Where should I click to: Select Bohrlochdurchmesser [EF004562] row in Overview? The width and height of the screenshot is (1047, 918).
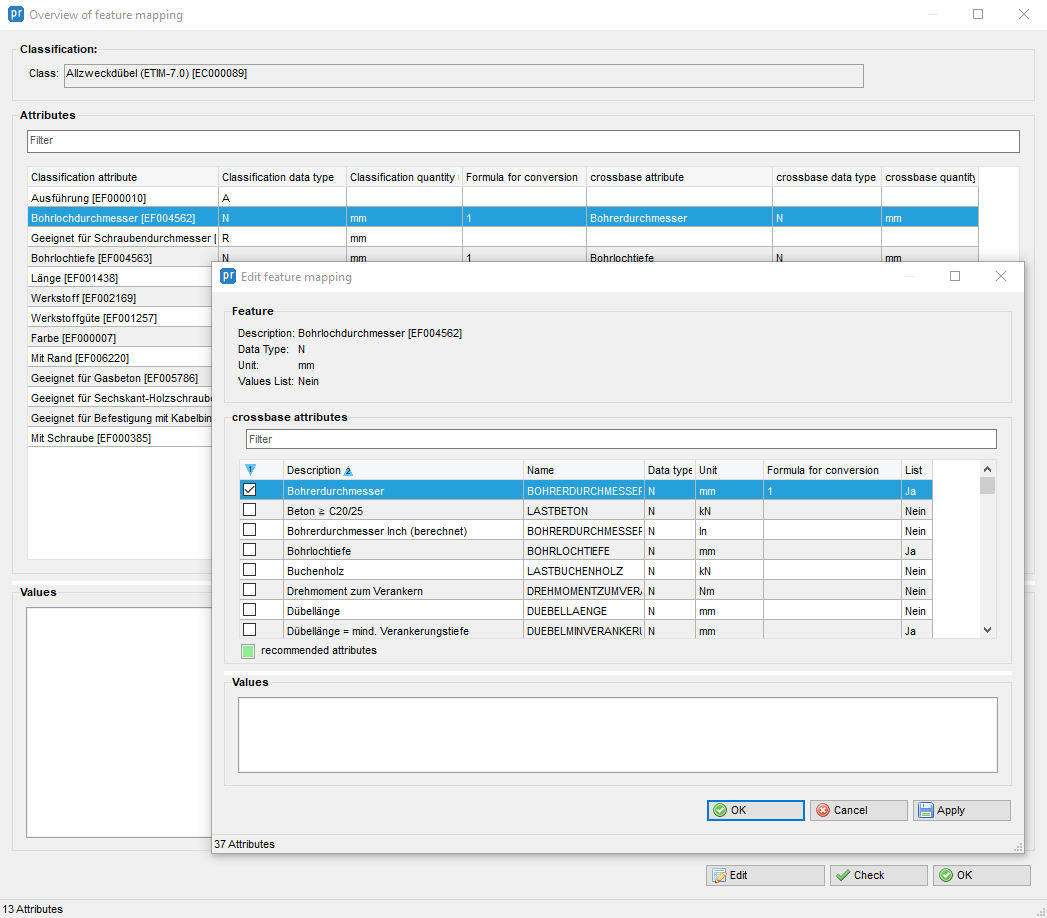(503, 218)
